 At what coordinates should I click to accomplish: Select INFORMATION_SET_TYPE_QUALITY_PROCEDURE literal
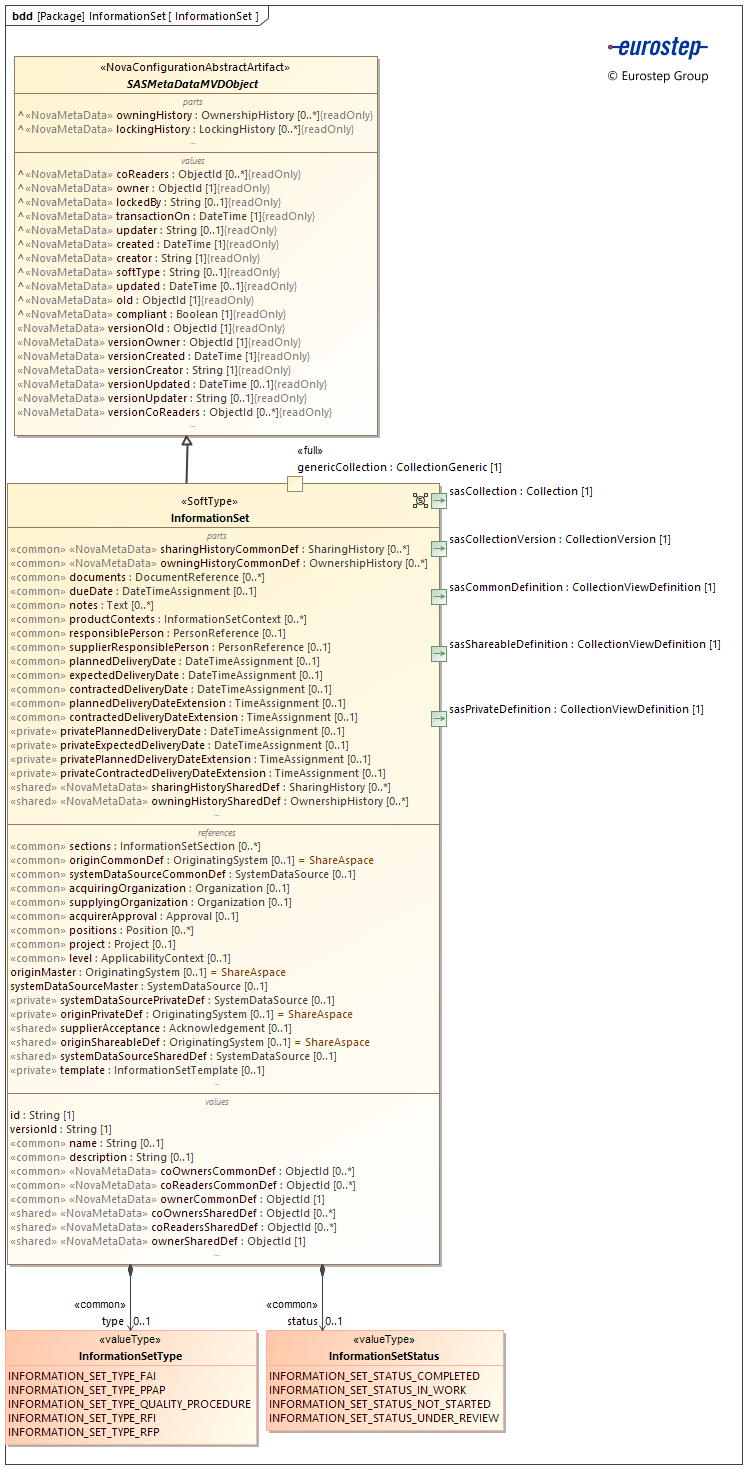click(x=130, y=1404)
